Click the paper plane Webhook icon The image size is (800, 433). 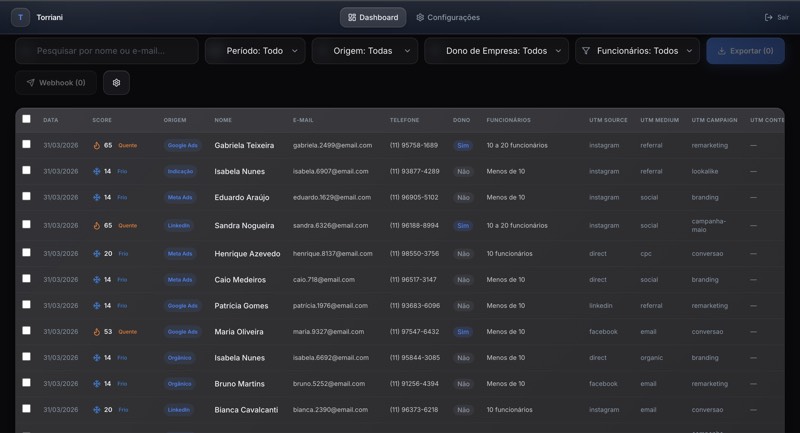point(30,83)
